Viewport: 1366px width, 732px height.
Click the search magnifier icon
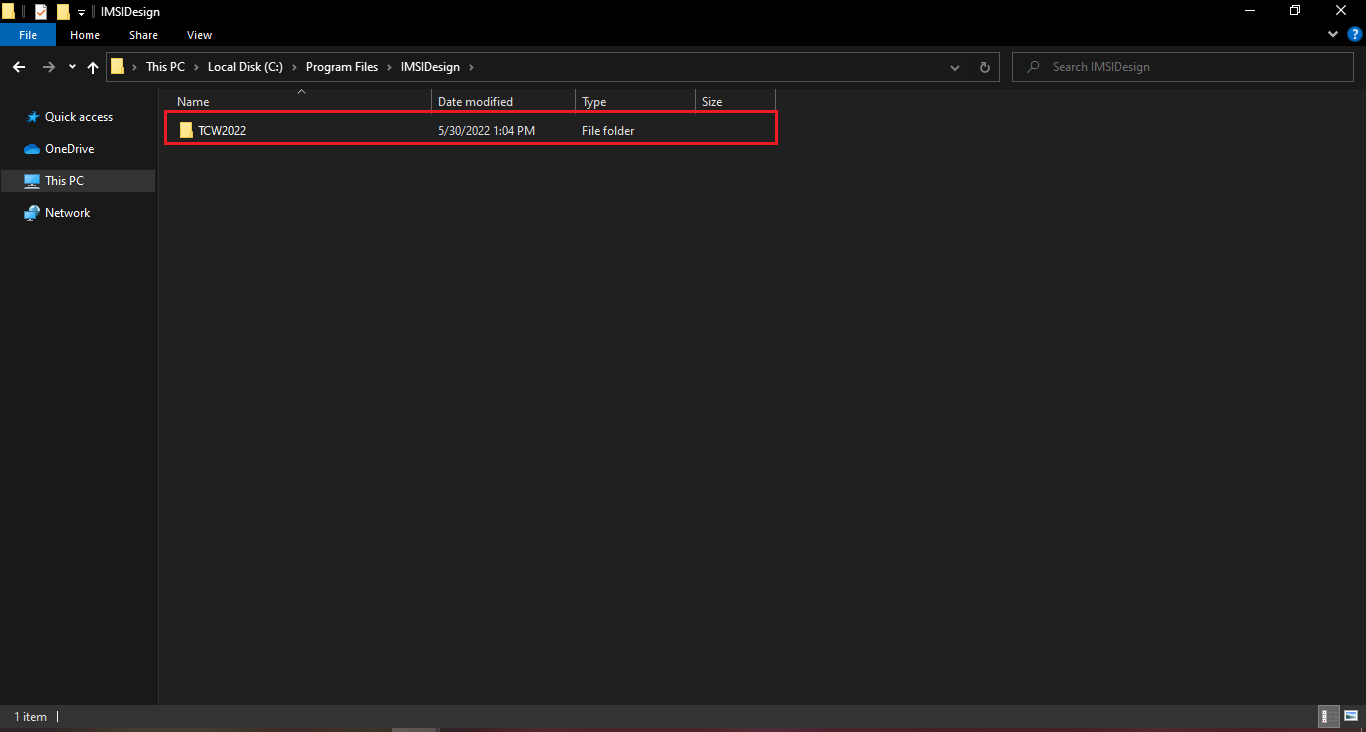pyautogui.click(x=1032, y=67)
